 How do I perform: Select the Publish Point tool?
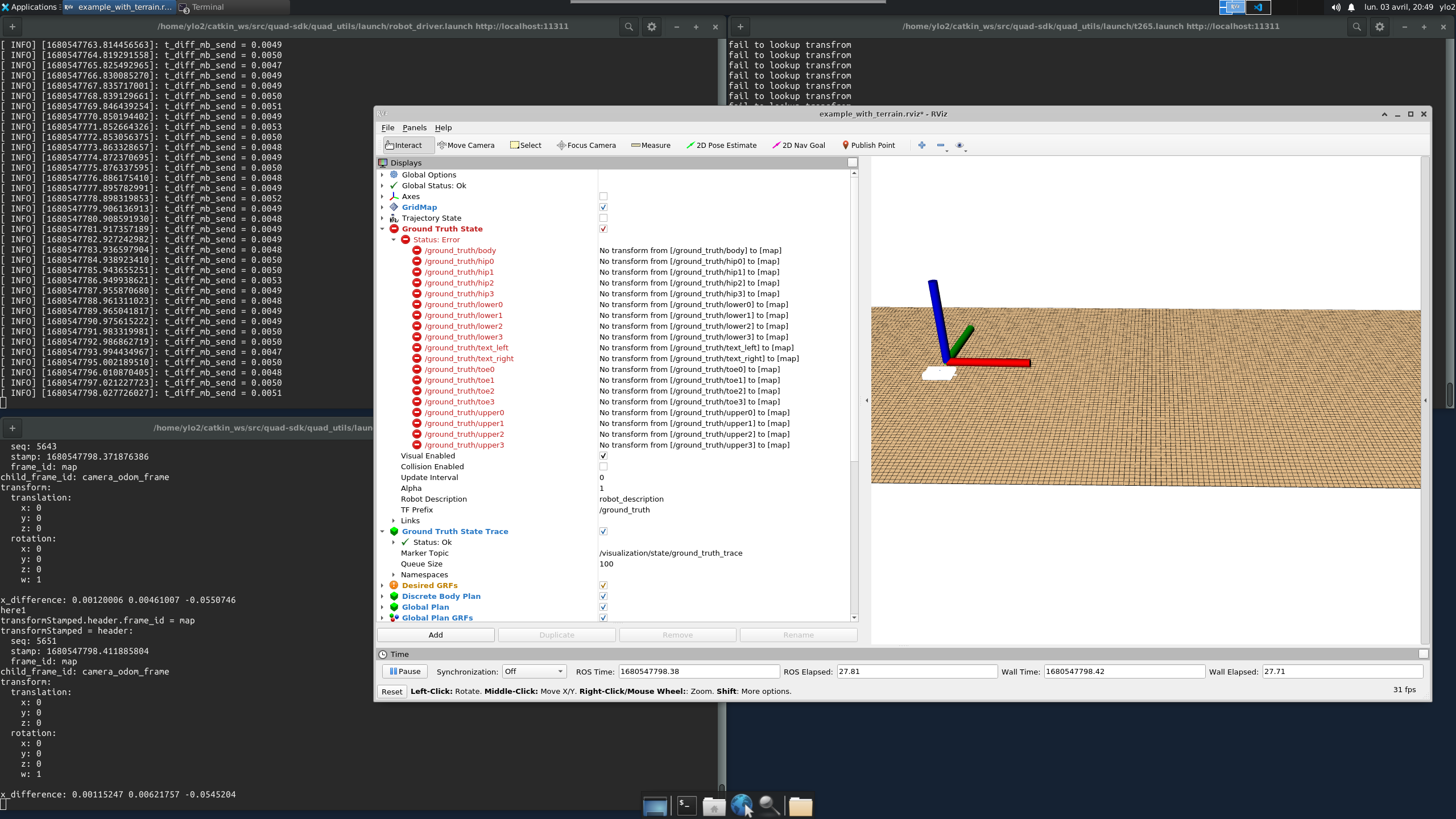tap(868, 145)
